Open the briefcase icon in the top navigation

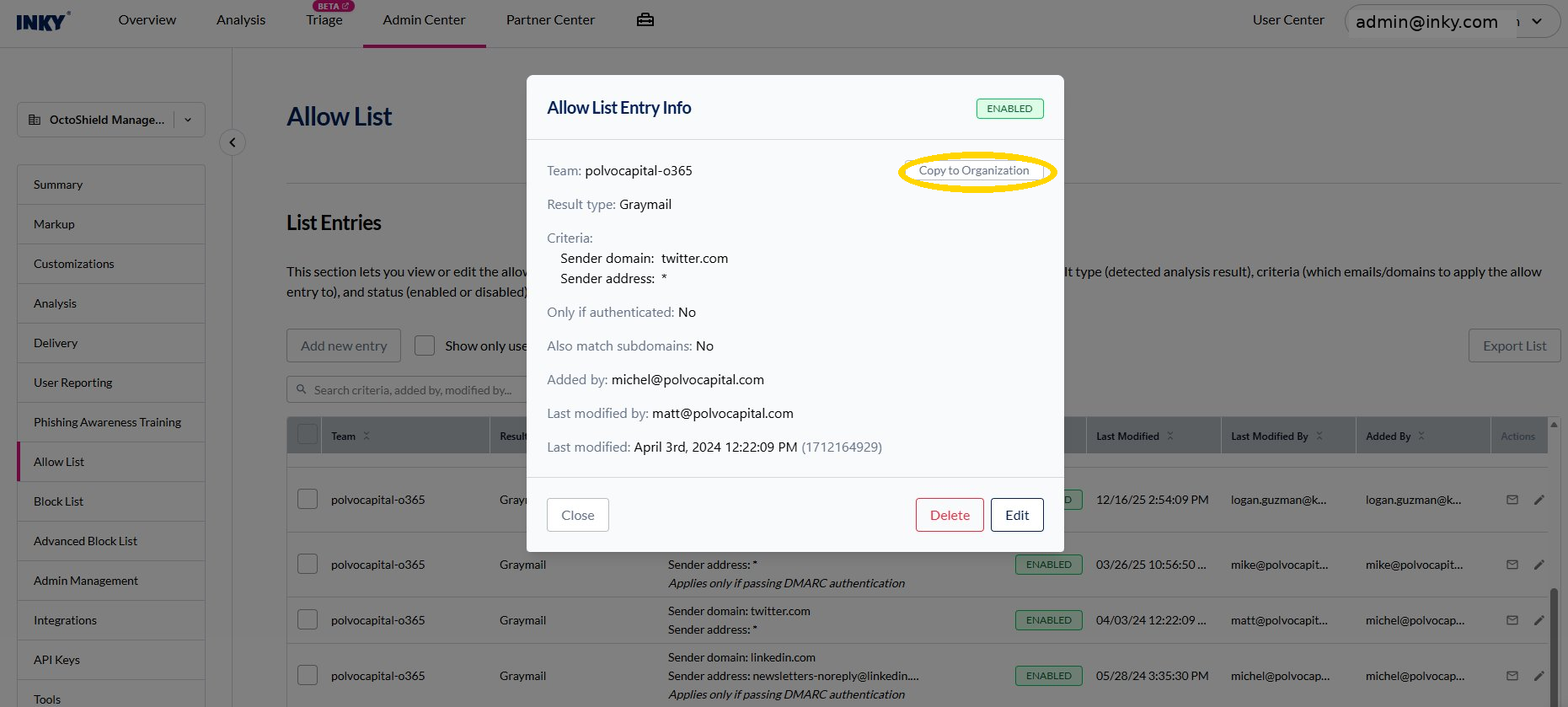(645, 20)
